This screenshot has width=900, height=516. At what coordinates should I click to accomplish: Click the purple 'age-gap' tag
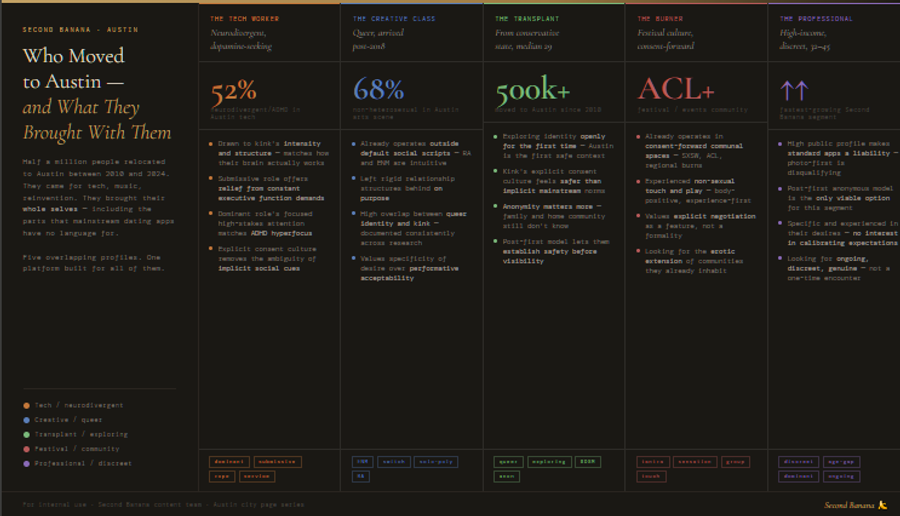(841, 461)
